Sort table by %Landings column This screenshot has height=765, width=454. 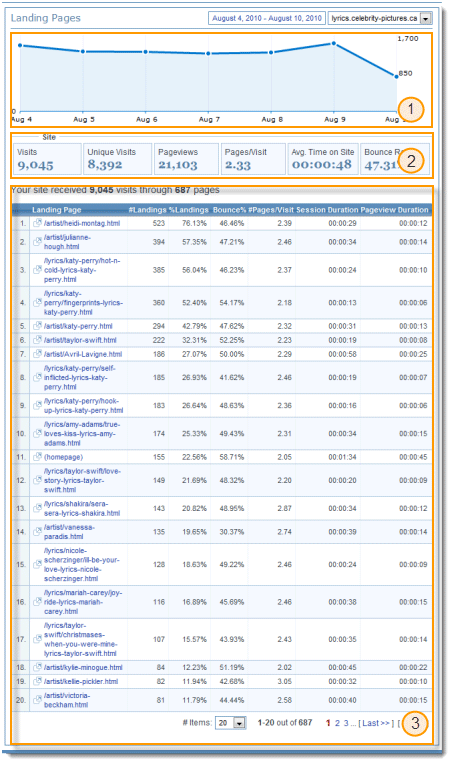[189, 210]
